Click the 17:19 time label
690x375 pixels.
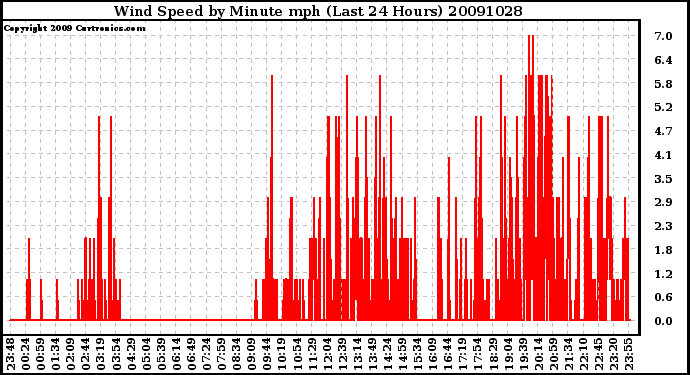tap(462, 354)
